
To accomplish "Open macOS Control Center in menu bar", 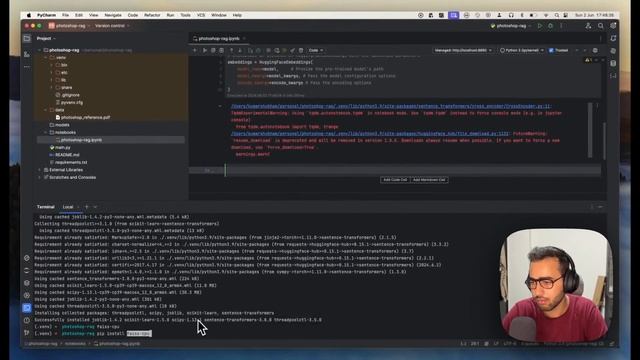I will coord(565,15).
